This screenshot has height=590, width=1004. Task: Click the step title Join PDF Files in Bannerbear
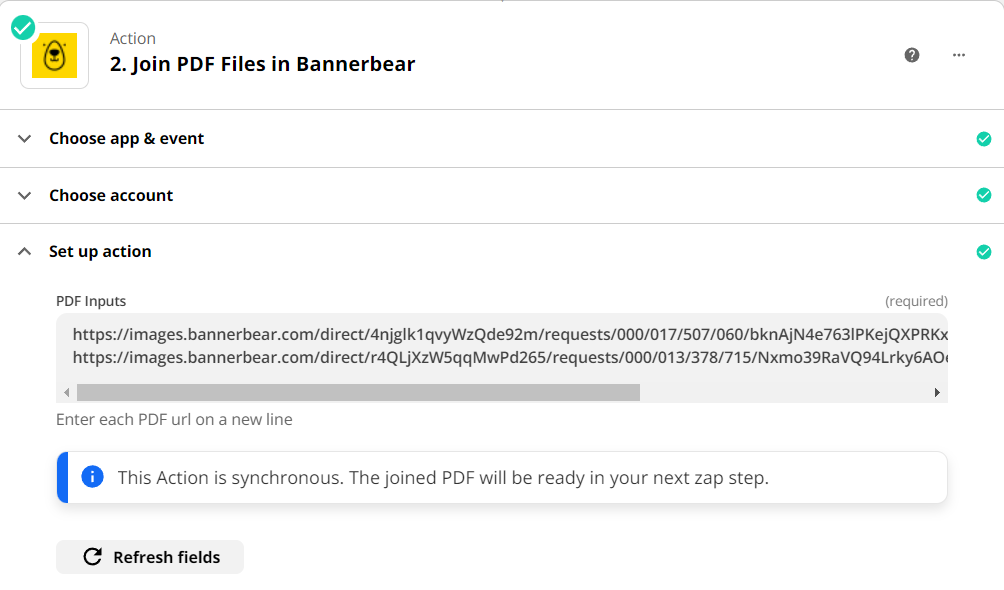(x=262, y=64)
